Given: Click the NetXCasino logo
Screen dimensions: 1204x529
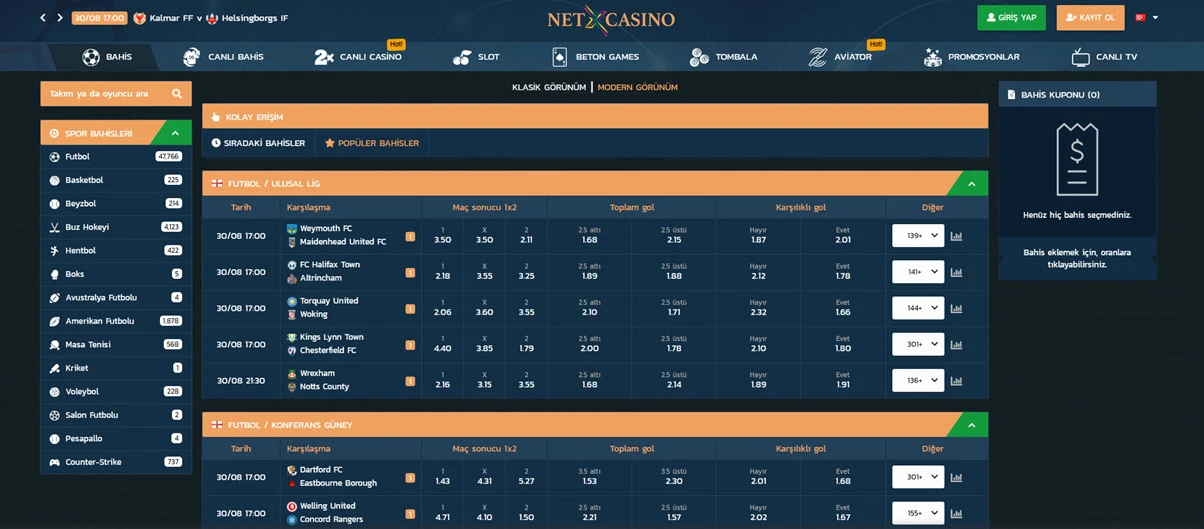Looking at the screenshot, I should click(611, 19).
